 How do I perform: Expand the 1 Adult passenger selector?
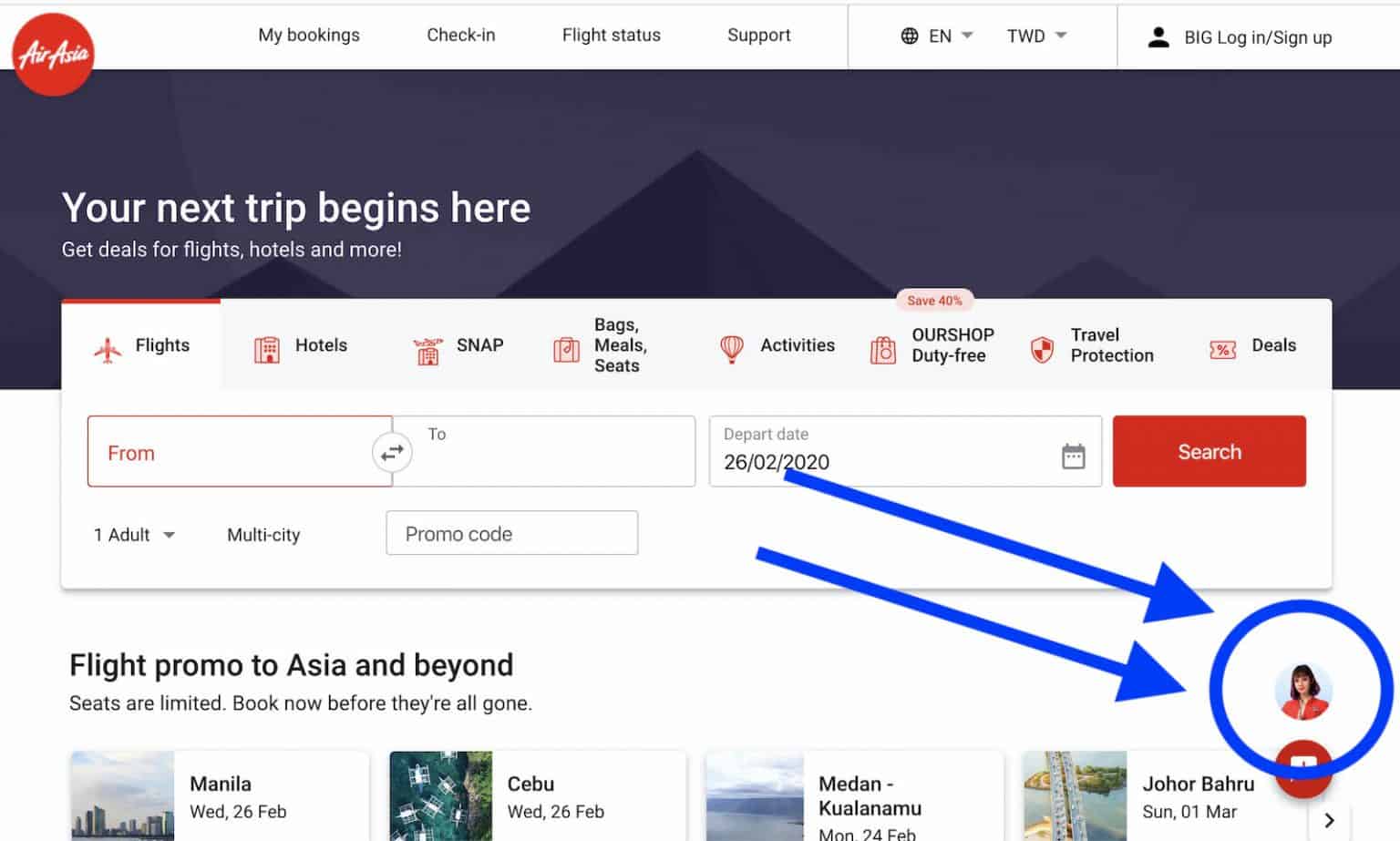[134, 535]
